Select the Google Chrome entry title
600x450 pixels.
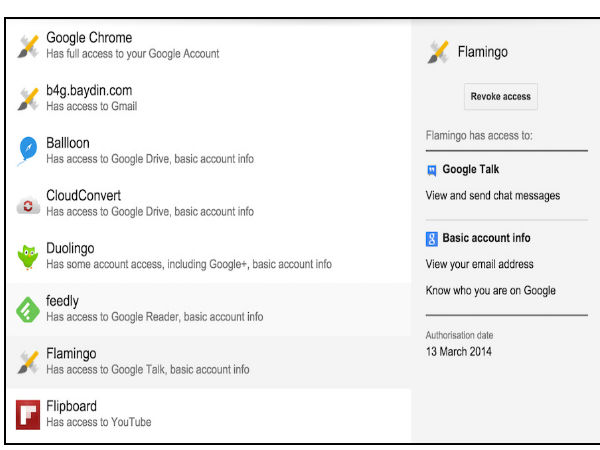(x=89, y=38)
